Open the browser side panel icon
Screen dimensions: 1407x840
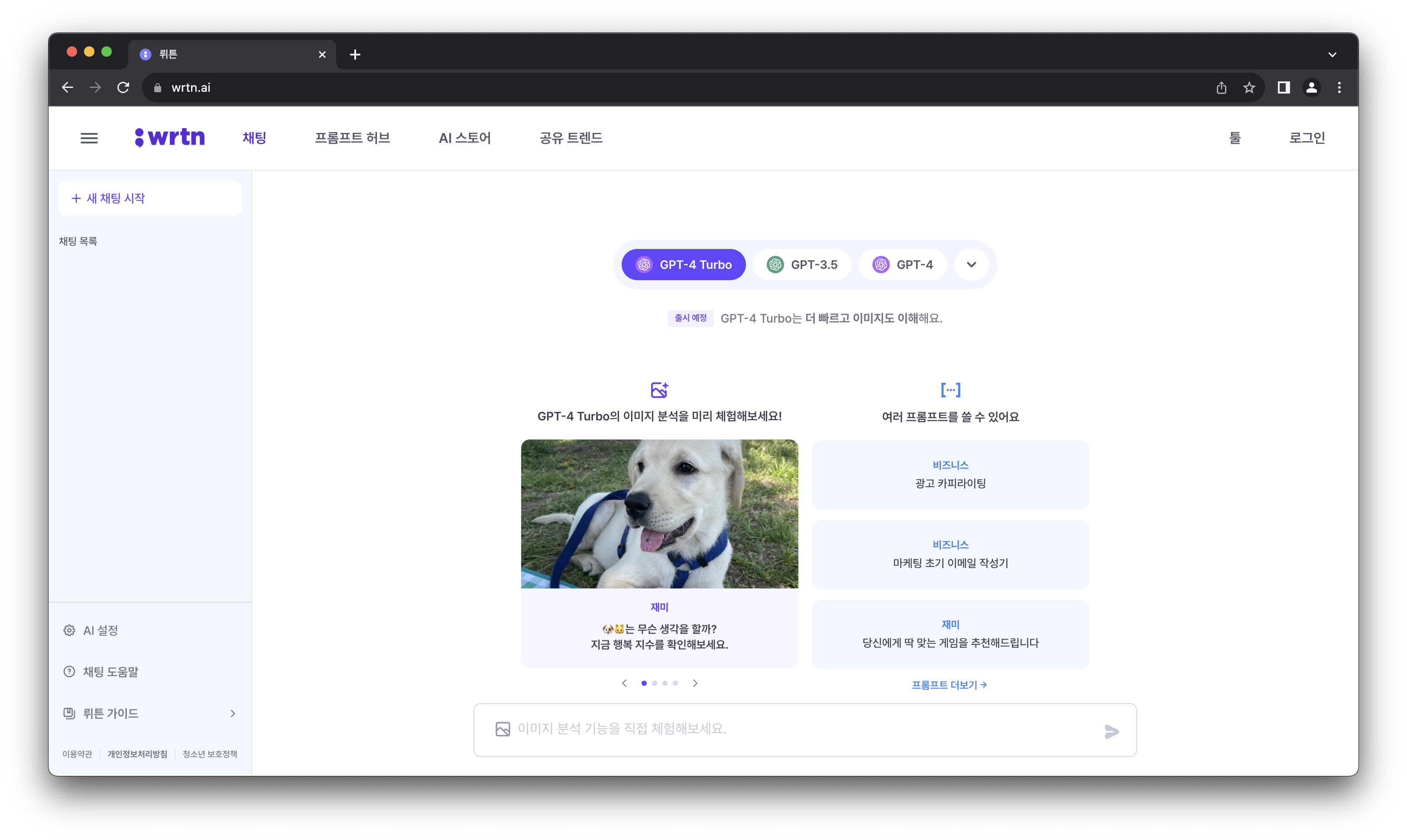pyautogui.click(x=1283, y=88)
